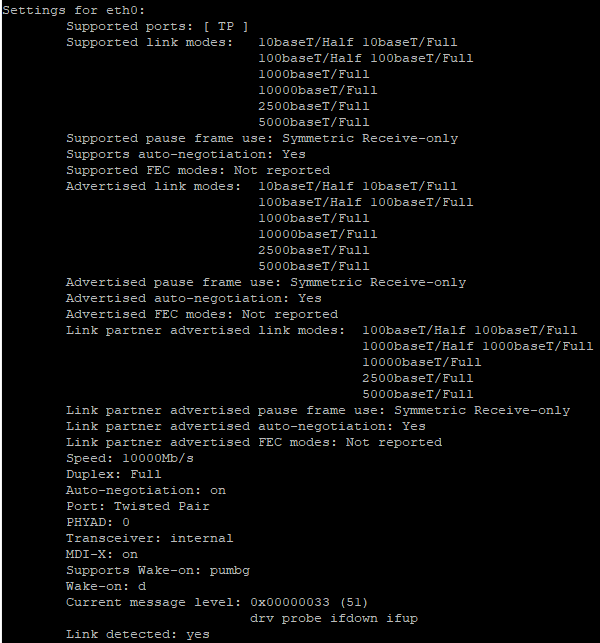
Task: Click 'Link partner advertised auto-negotiation: Yes' line
Action: pyautogui.click(x=246, y=426)
